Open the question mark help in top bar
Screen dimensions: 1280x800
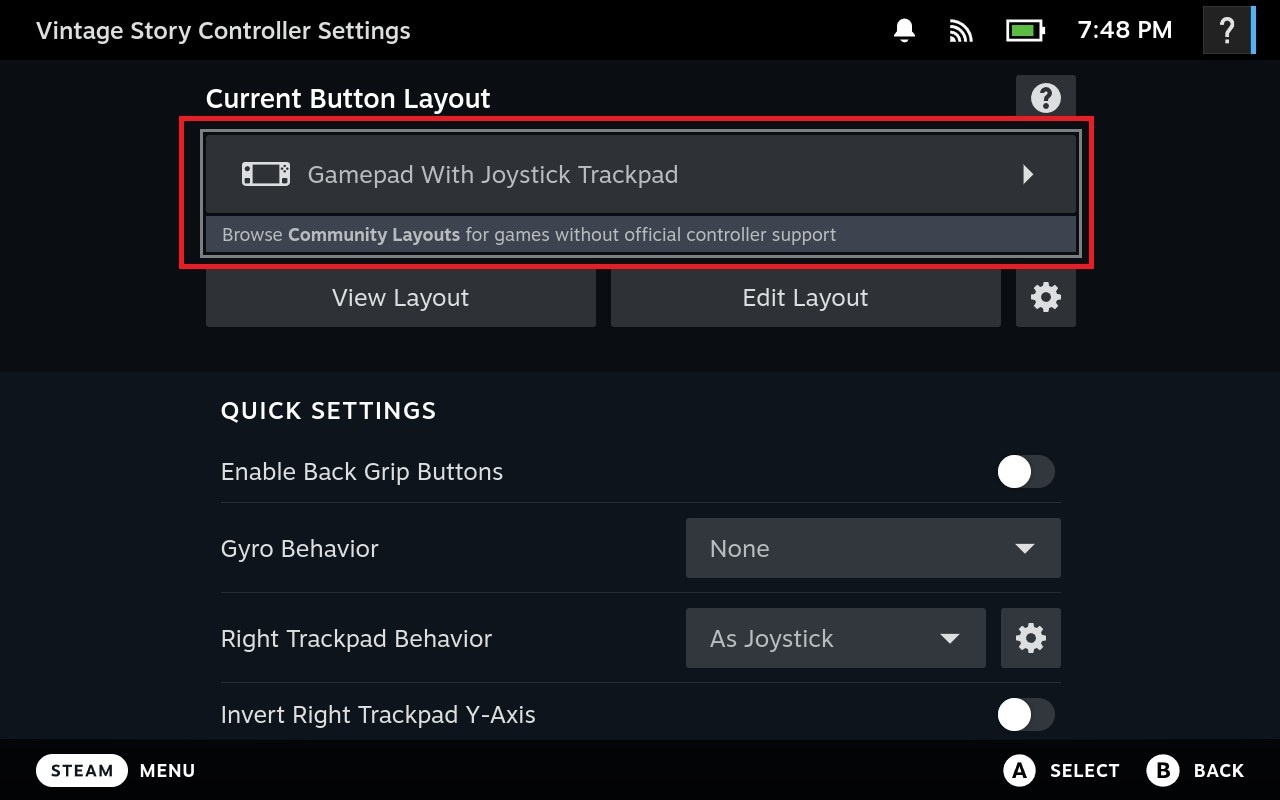point(1227,31)
